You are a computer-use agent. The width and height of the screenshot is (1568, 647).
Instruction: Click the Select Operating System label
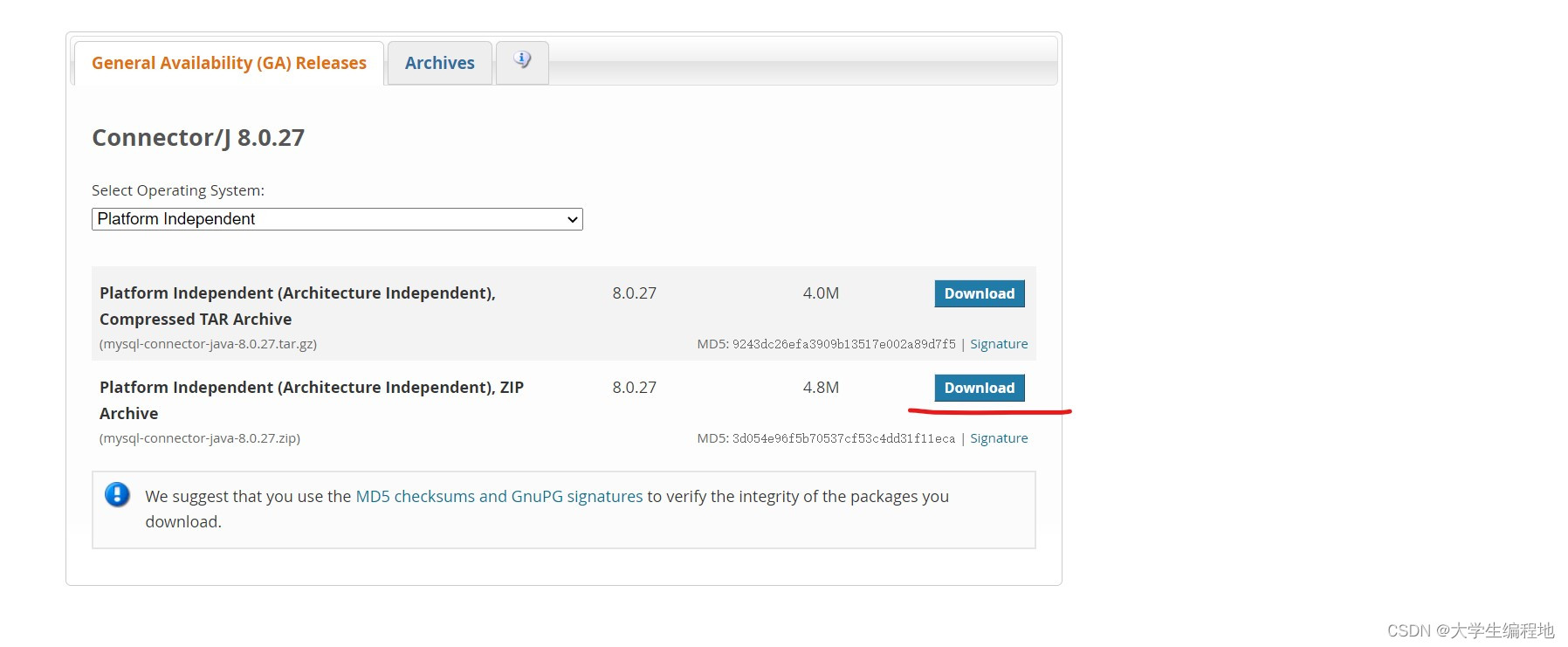178,190
